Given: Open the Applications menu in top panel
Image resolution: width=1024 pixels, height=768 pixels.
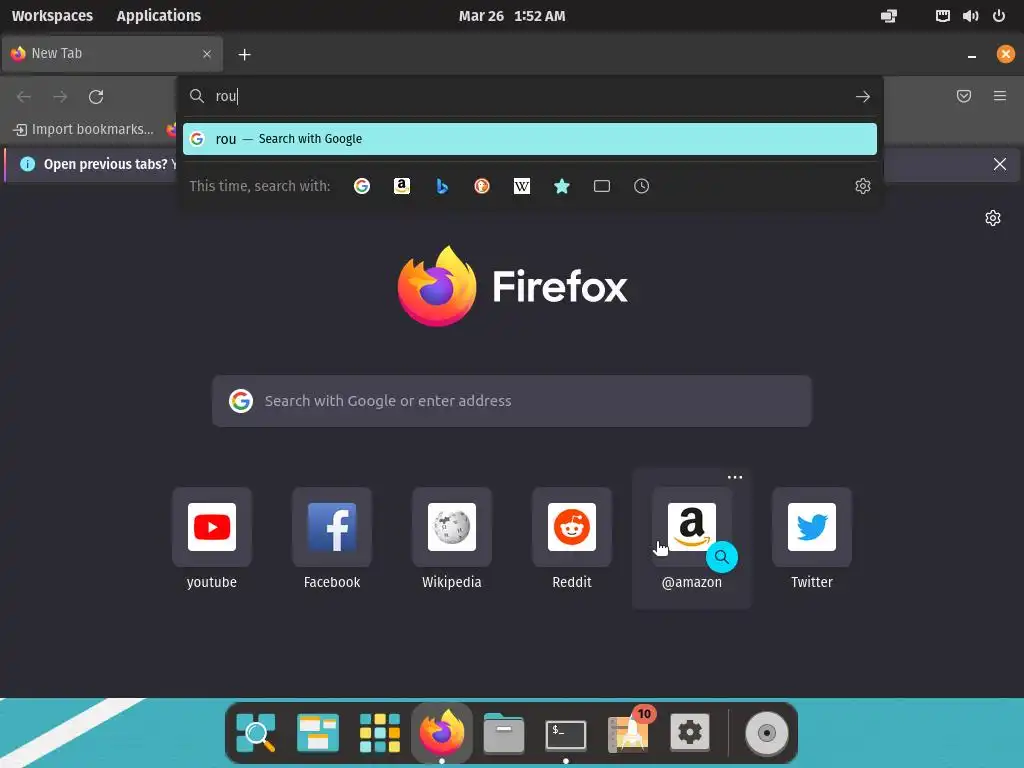Looking at the screenshot, I should click(159, 16).
